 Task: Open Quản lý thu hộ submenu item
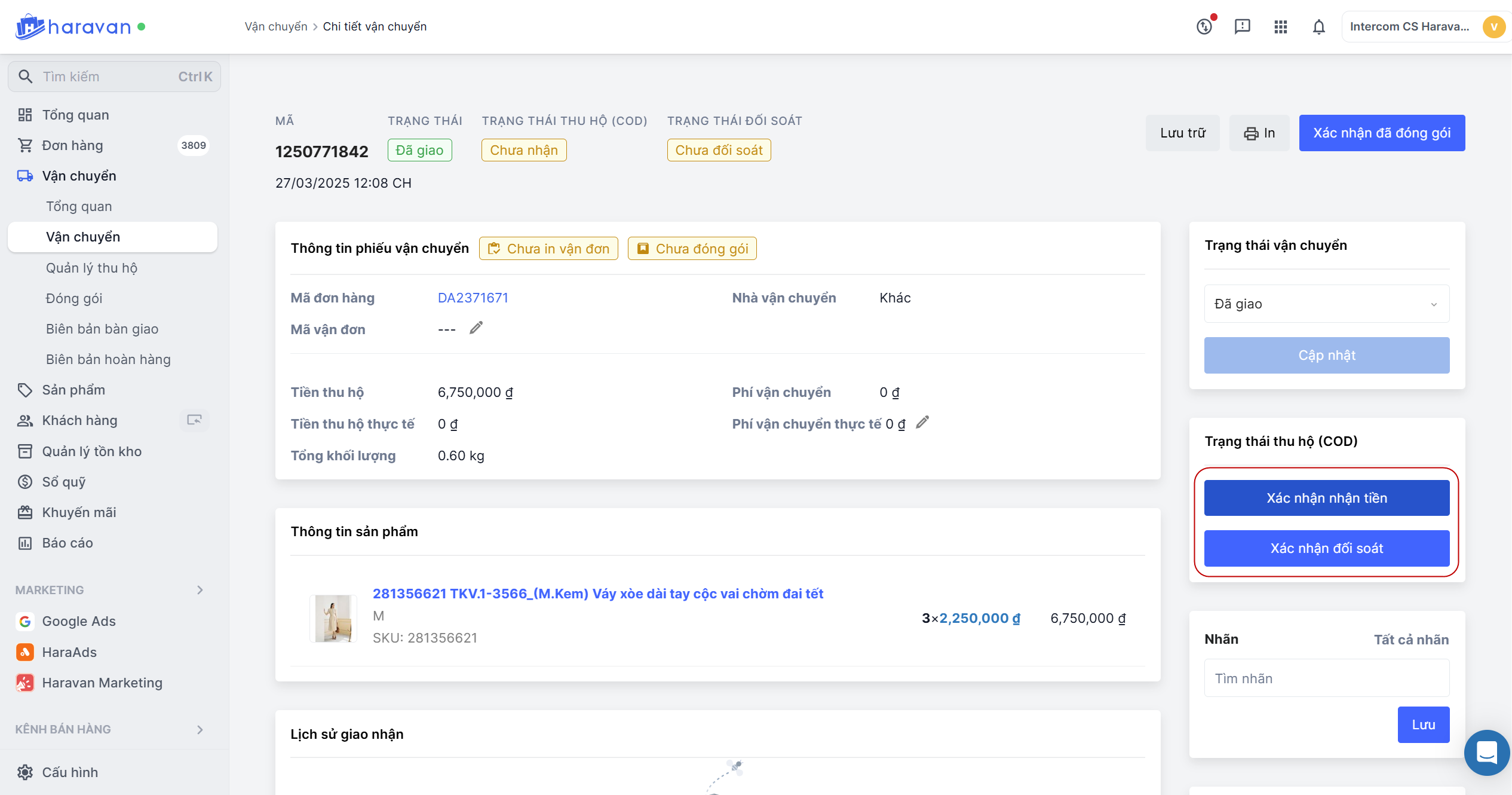(91, 268)
